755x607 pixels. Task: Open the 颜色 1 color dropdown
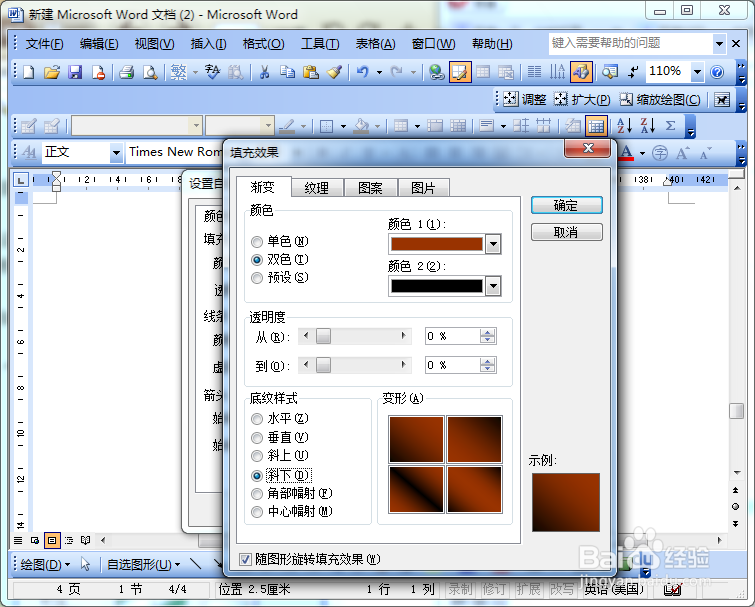tap(493, 244)
